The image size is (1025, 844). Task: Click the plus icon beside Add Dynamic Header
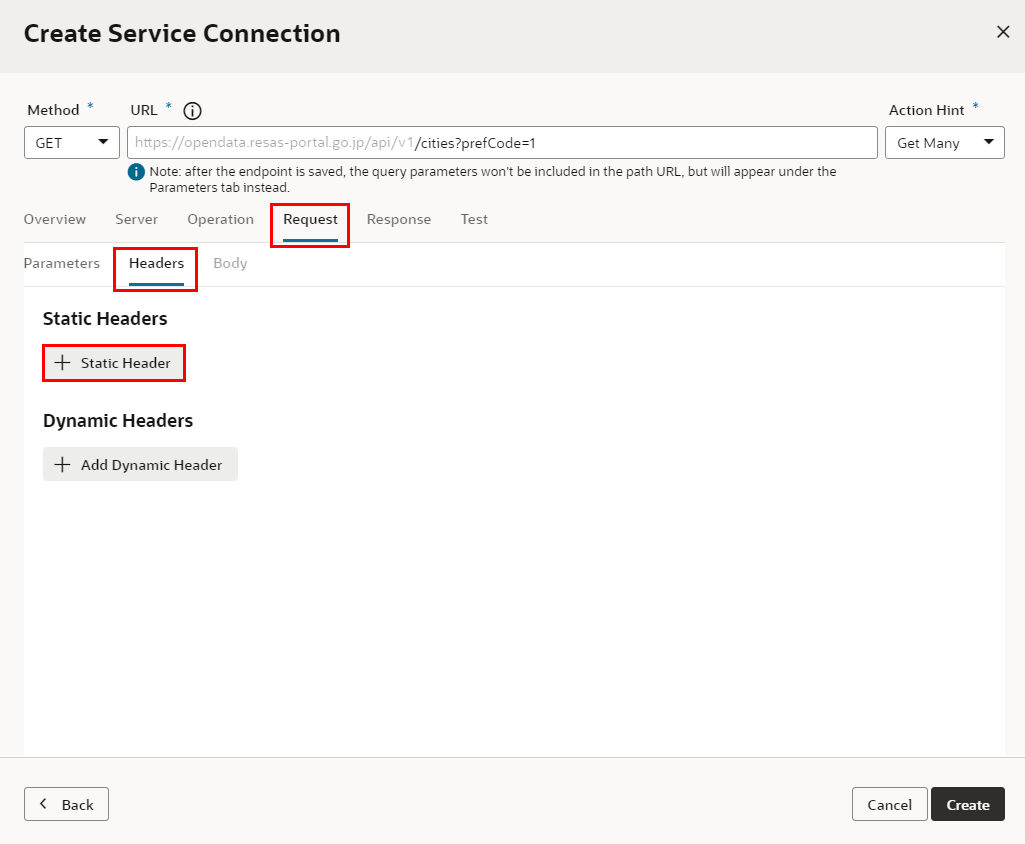click(62, 465)
